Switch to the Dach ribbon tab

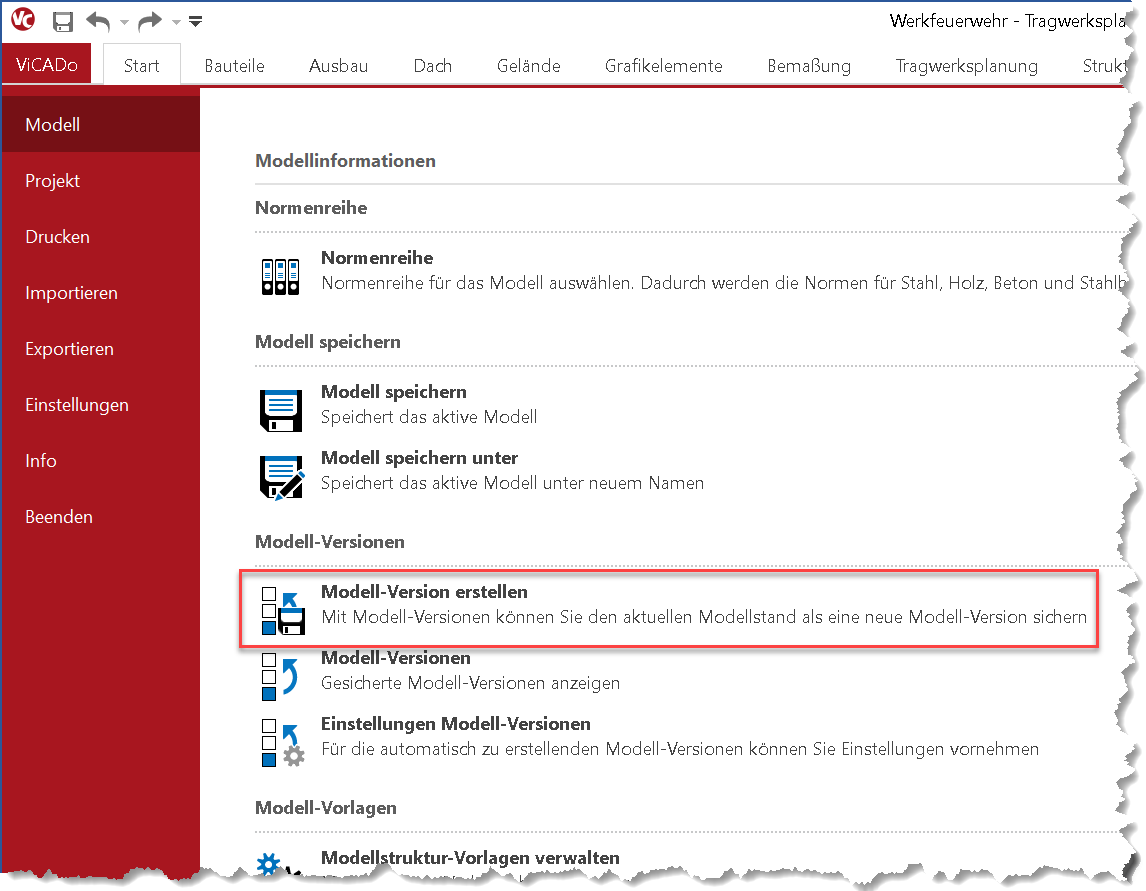(433, 66)
